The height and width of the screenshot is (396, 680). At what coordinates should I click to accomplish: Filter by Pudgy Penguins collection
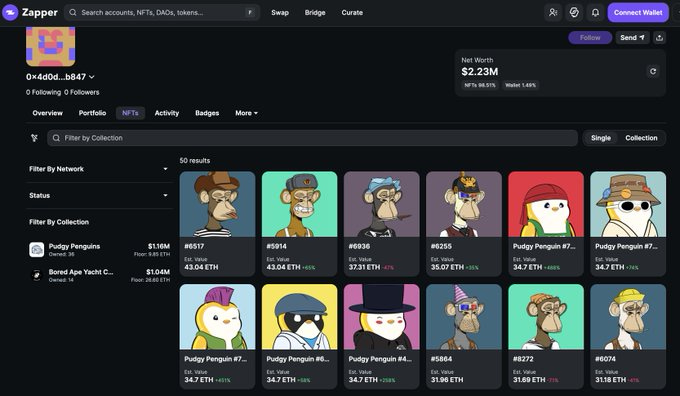pyautogui.click(x=99, y=250)
